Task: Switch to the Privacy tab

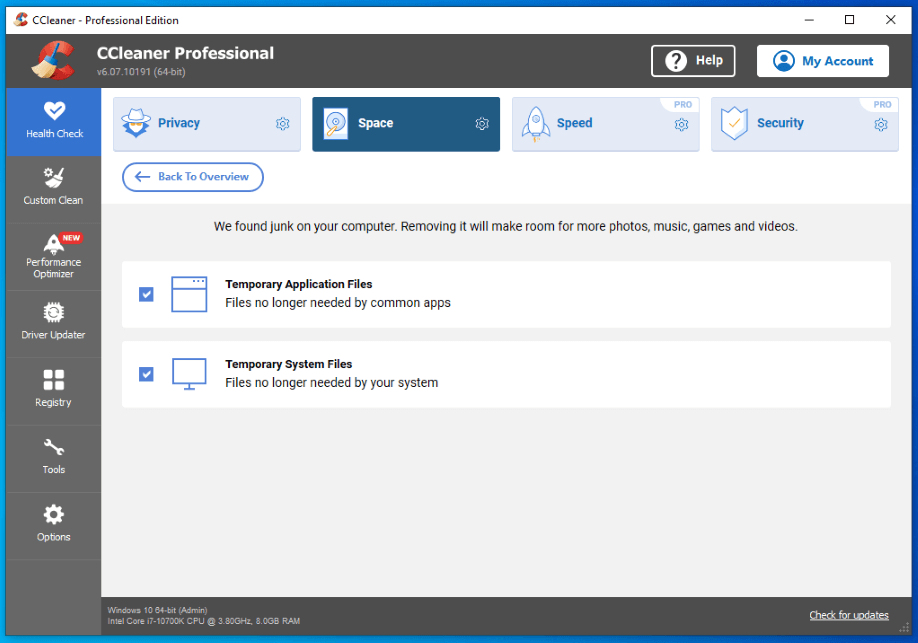Action: point(207,124)
